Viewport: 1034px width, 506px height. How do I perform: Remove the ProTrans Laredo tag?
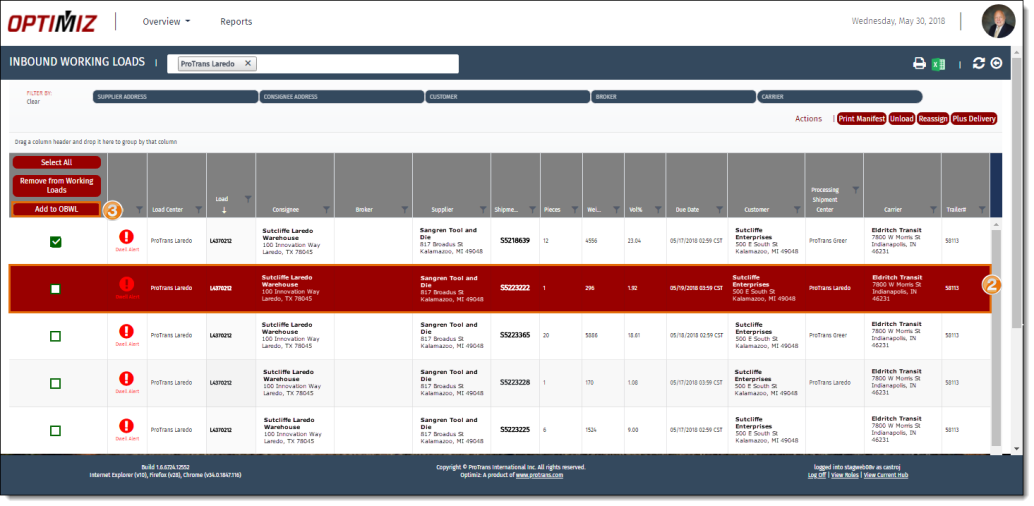(x=248, y=64)
